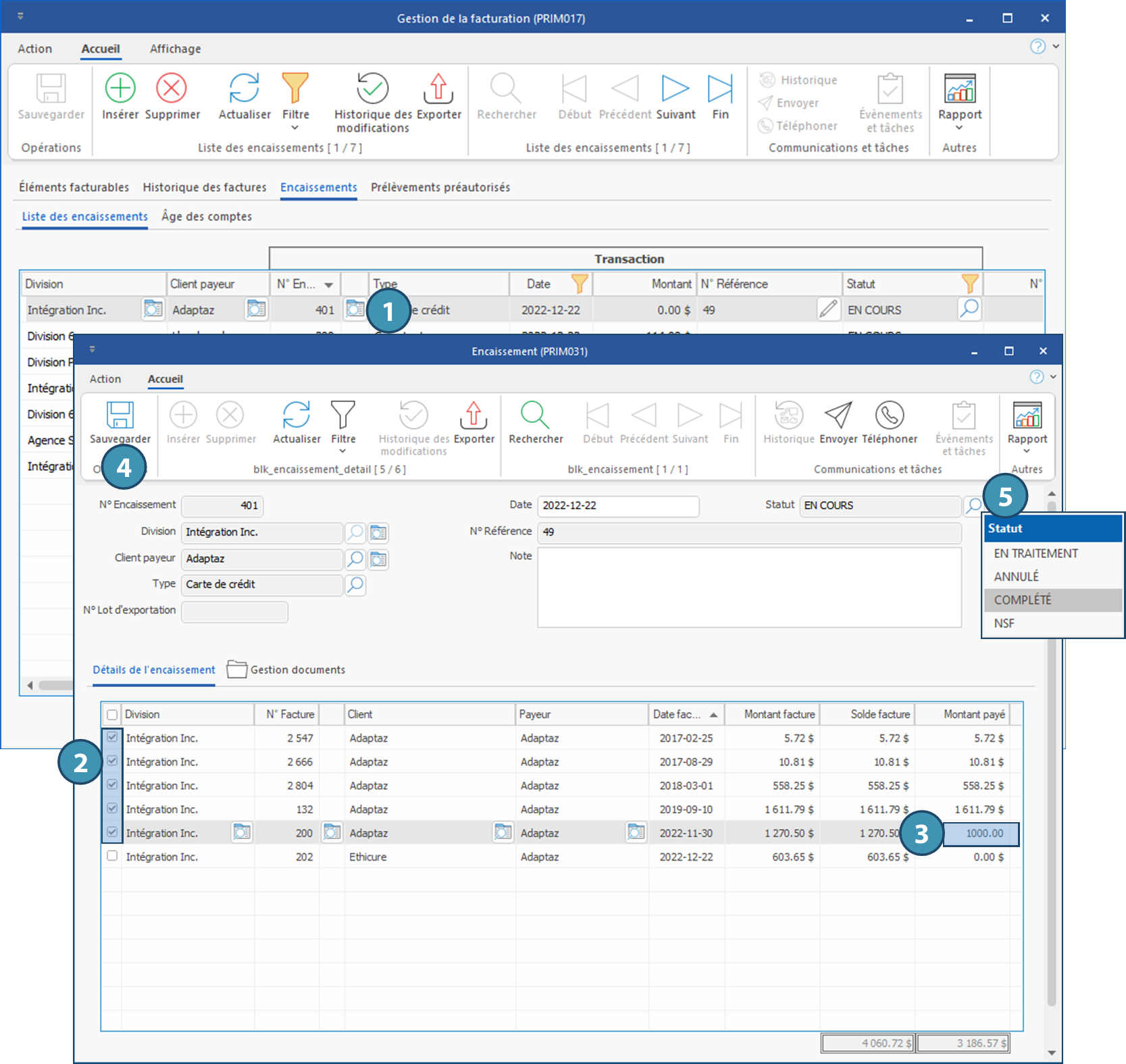Click Exporter icon in Encaissement window
Viewport: 1126px width, 1064px height.
(x=474, y=415)
